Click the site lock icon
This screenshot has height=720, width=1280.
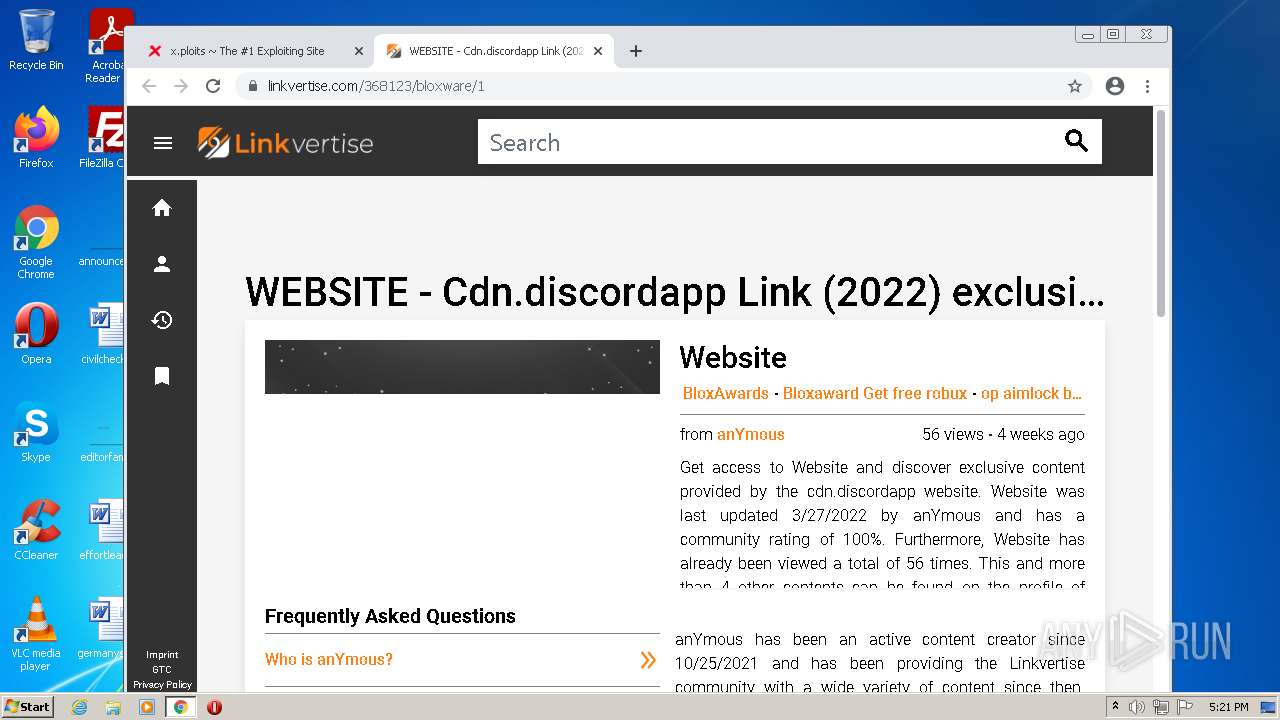click(x=253, y=86)
